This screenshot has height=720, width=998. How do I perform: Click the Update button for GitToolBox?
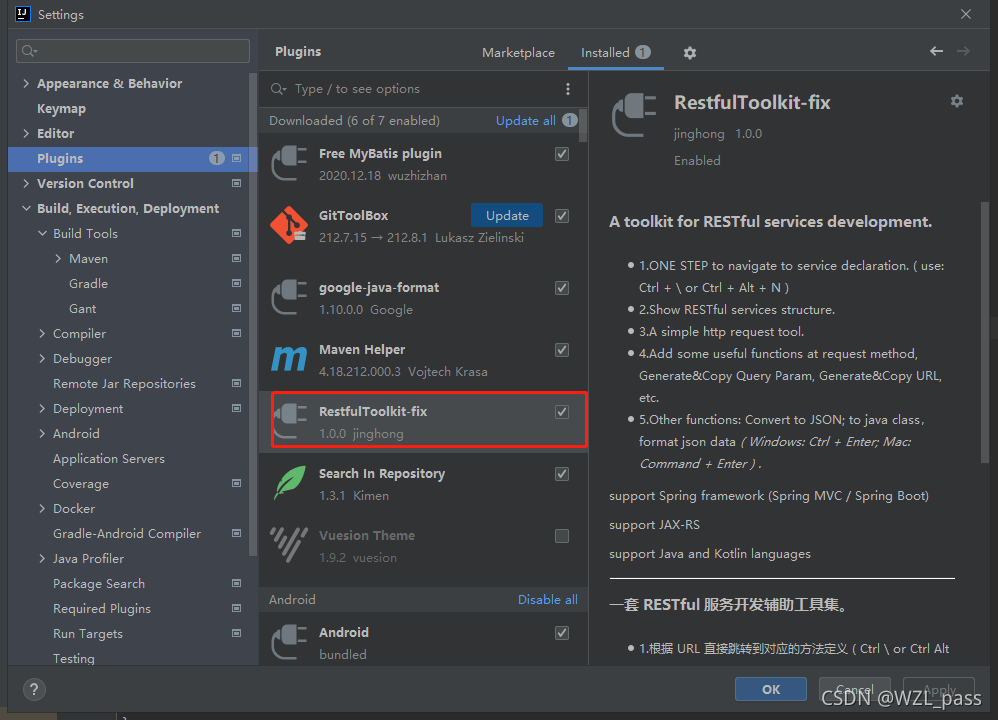click(x=507, y=216)
